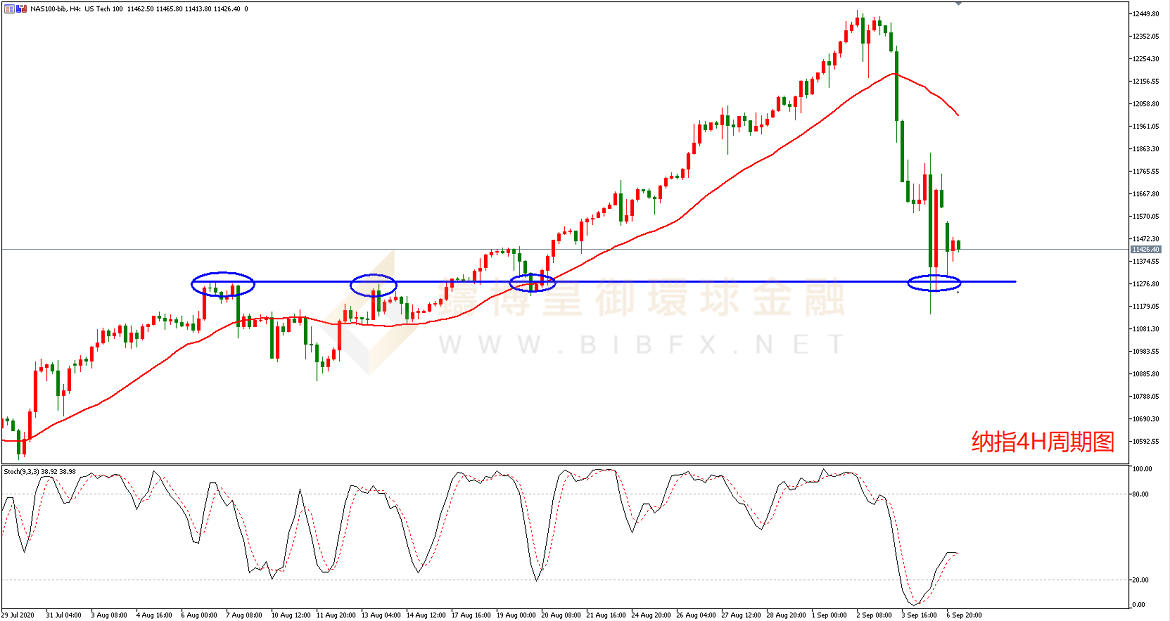Select the first blue ellipse near 7 Aug
Viewport: 1170px width, 621px height.
click(222, 284)
